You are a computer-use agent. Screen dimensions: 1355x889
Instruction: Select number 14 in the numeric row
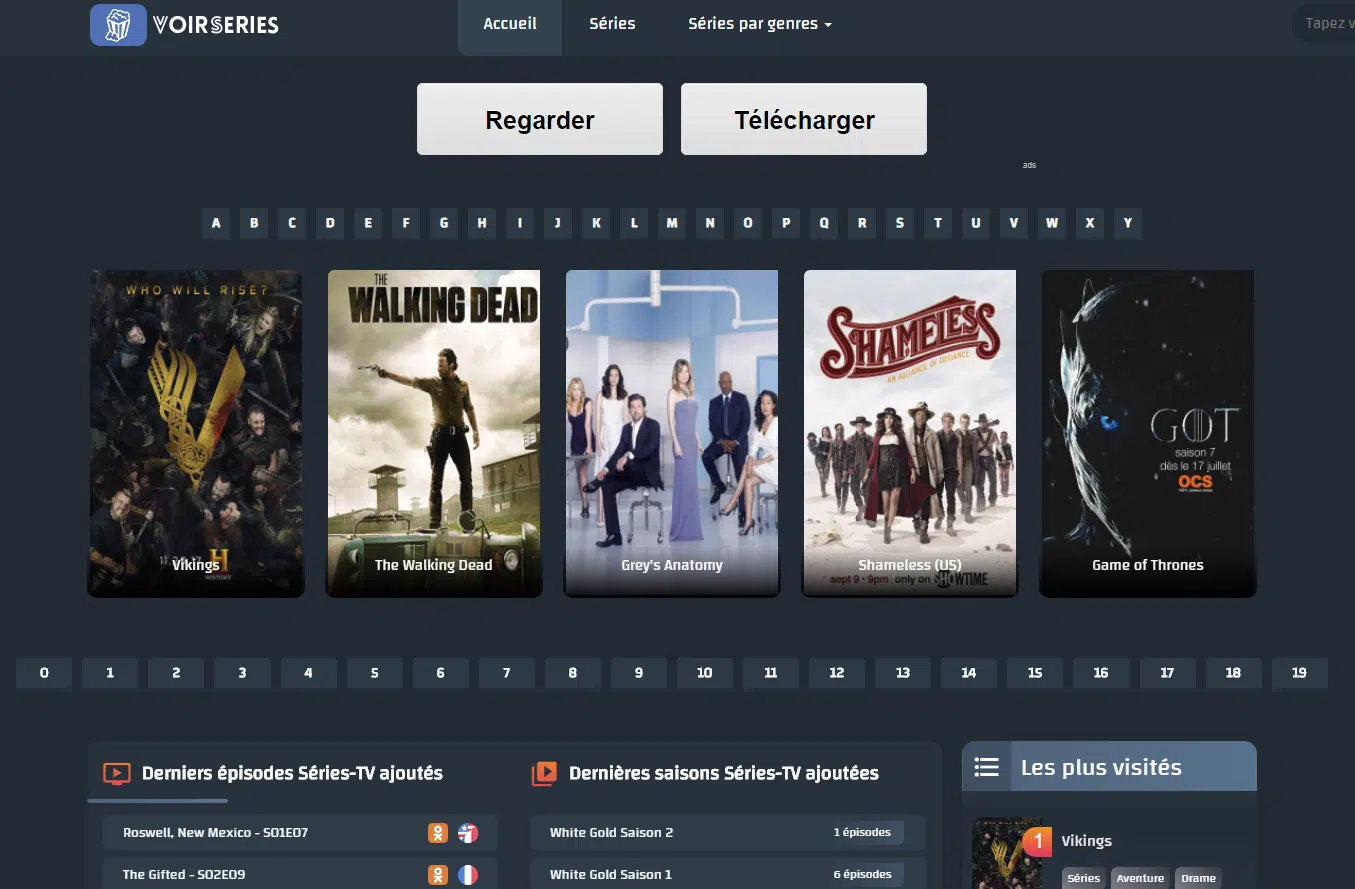click(x=969, y=673)
